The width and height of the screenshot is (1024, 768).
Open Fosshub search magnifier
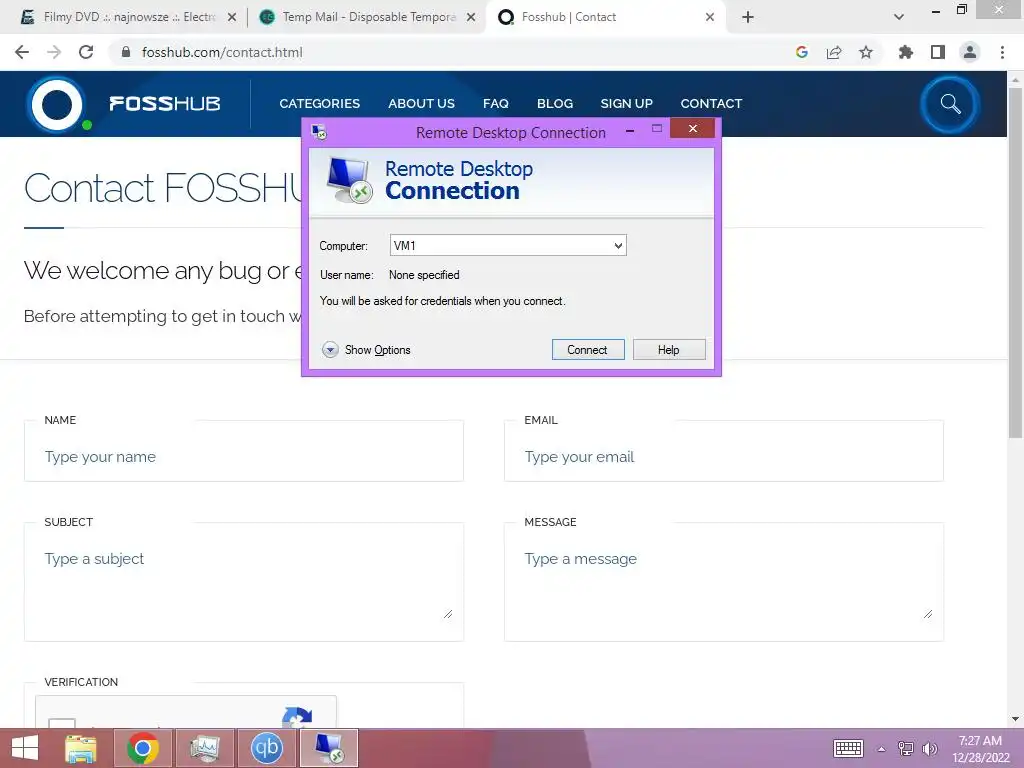pyautogui.click(x=950, y=104)
